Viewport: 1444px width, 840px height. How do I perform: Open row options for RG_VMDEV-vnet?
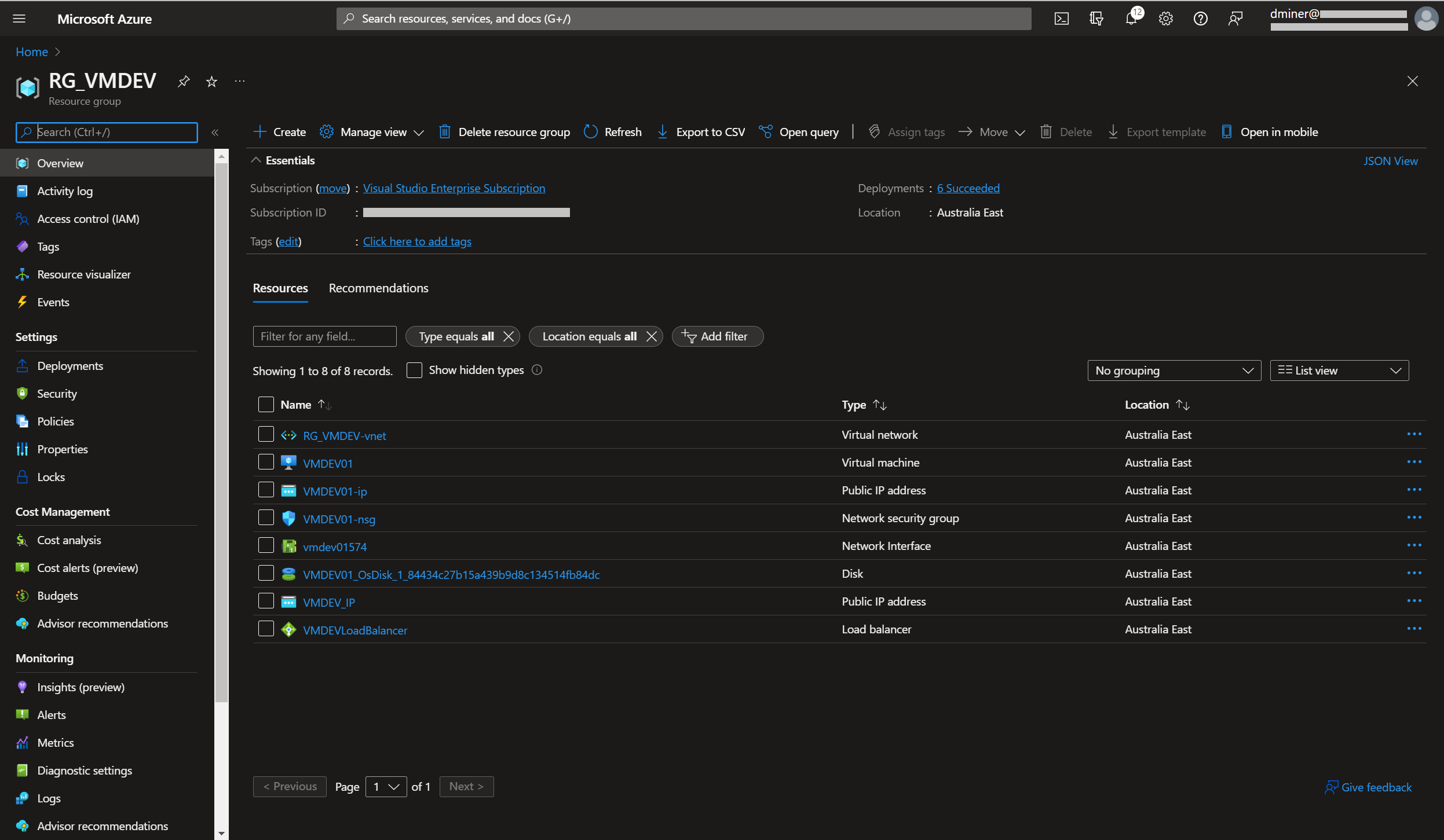1414,434
